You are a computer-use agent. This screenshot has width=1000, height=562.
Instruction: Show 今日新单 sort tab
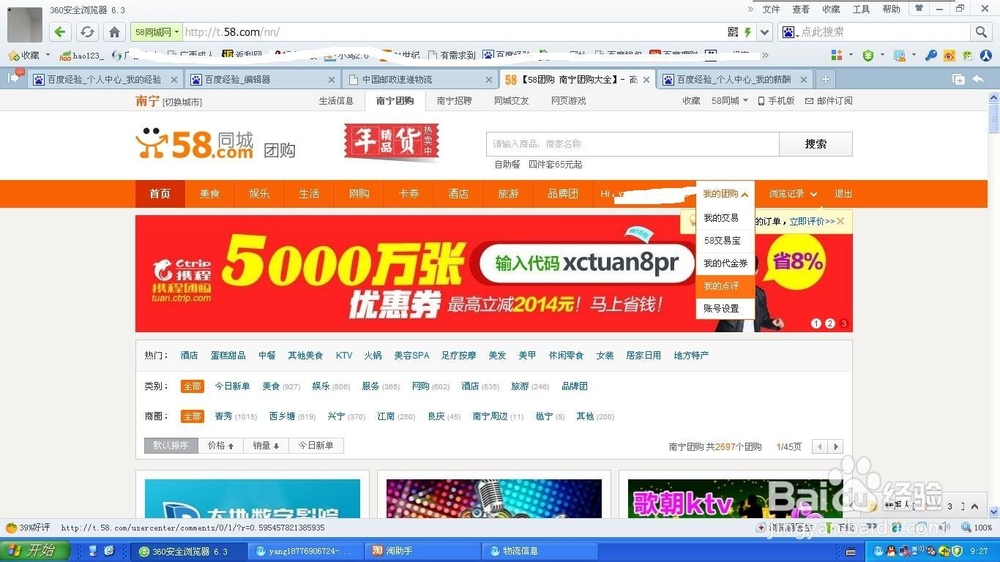(316, 445)
